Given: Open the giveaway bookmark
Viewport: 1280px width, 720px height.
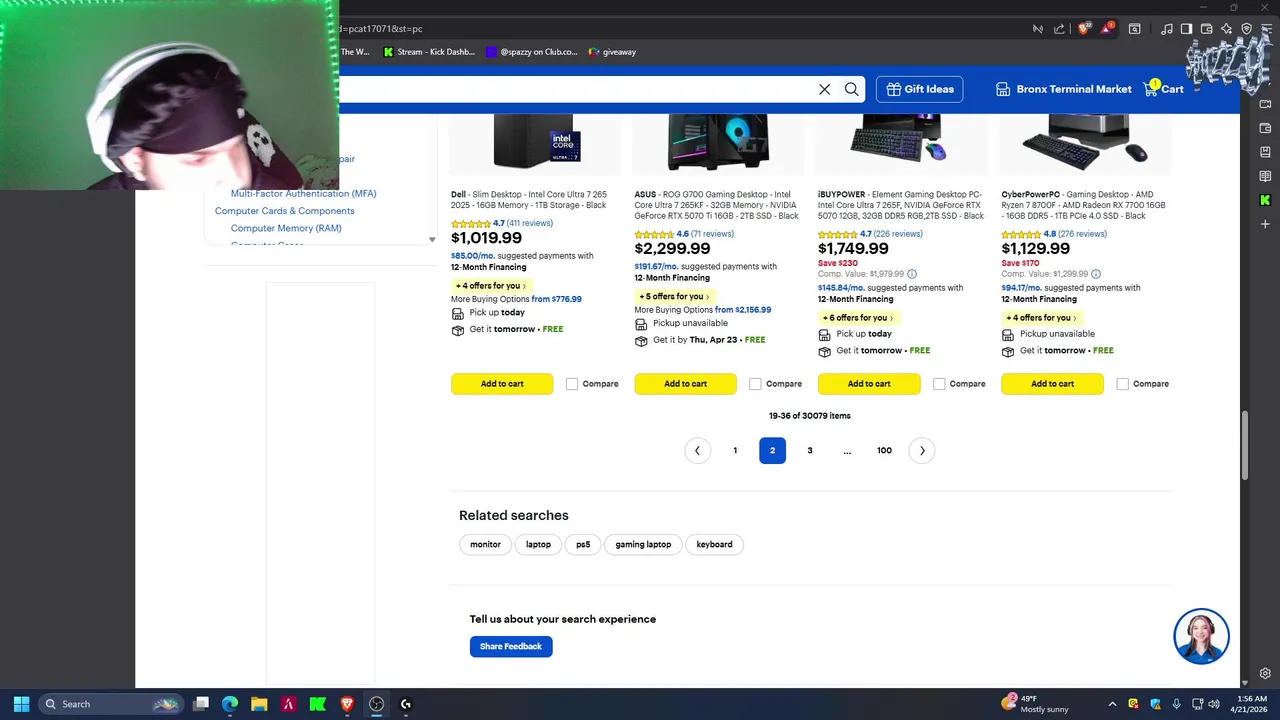Looking at the screenshot, I should [x=612, y=52].
